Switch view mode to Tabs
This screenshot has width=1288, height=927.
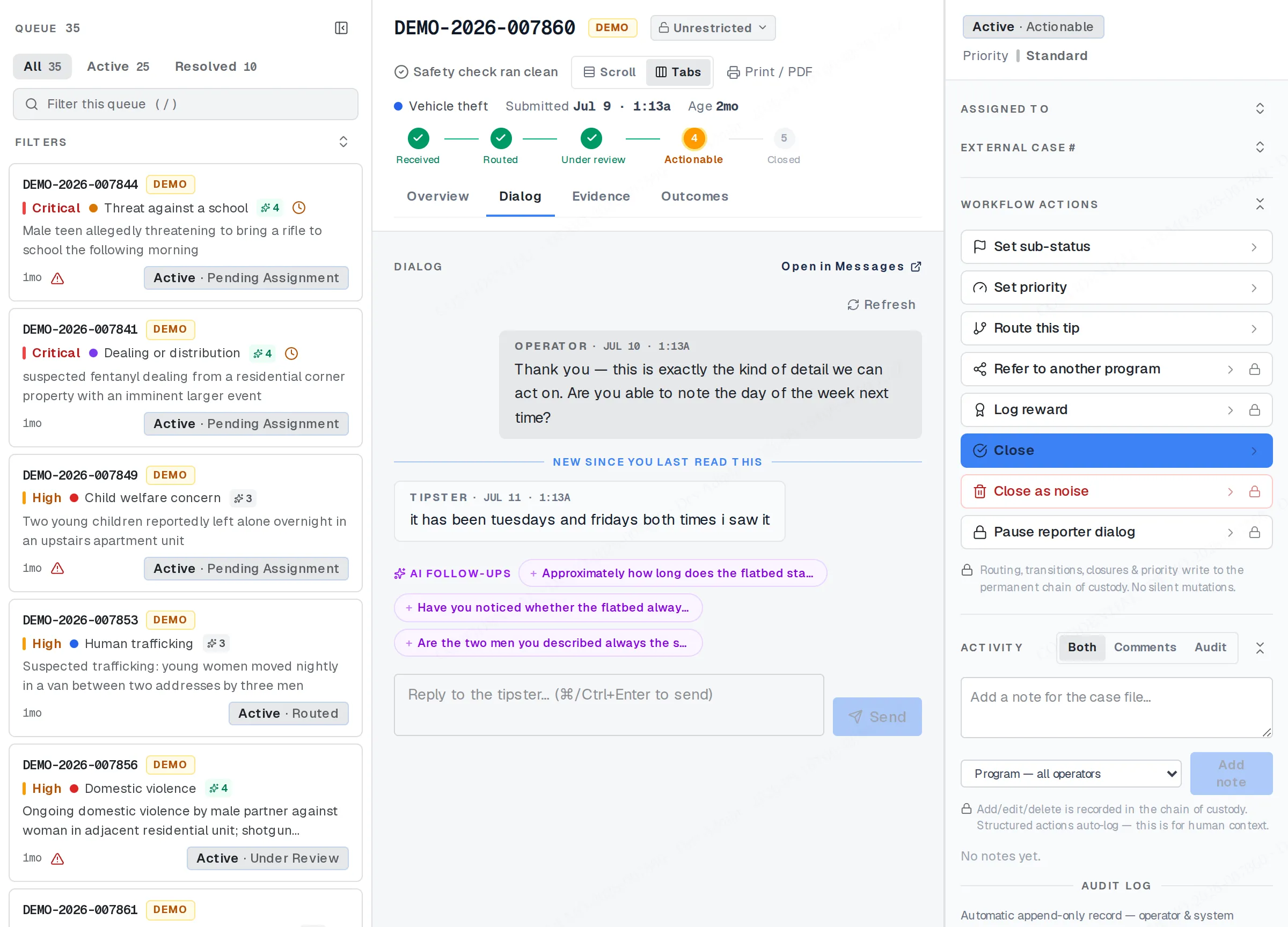678,72
